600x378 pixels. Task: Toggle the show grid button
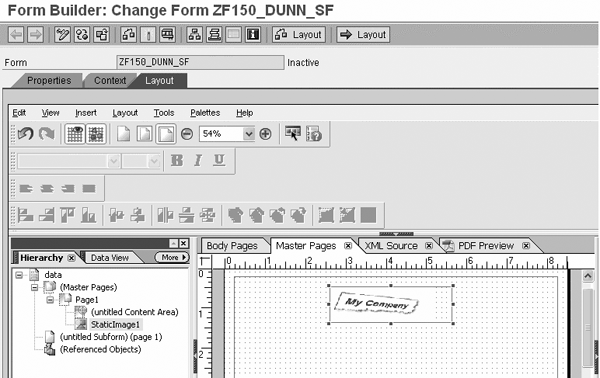75,134
